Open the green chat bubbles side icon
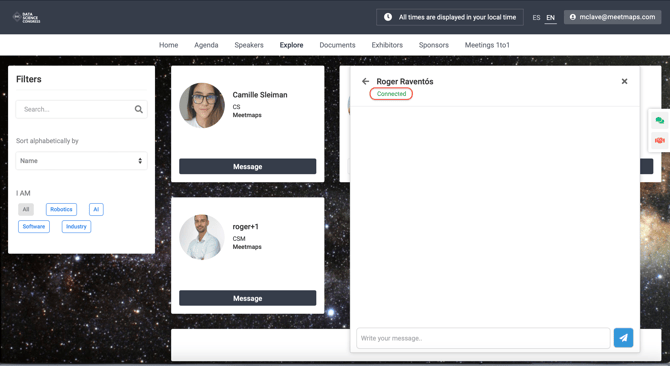Image resolution: width=670 pixels, height=366 pixels. 659,121
